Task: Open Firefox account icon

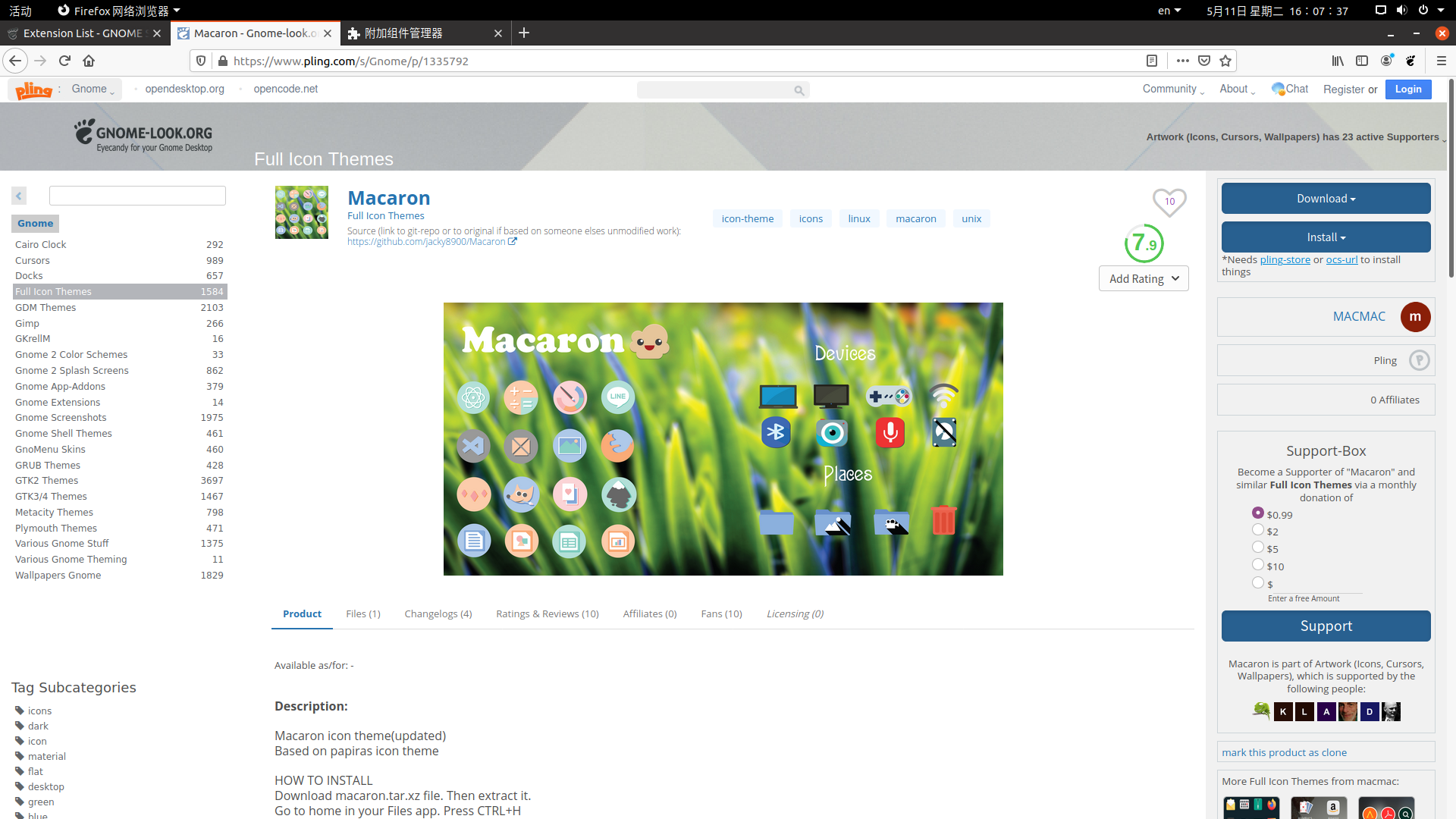Action: coord(1387,61)
